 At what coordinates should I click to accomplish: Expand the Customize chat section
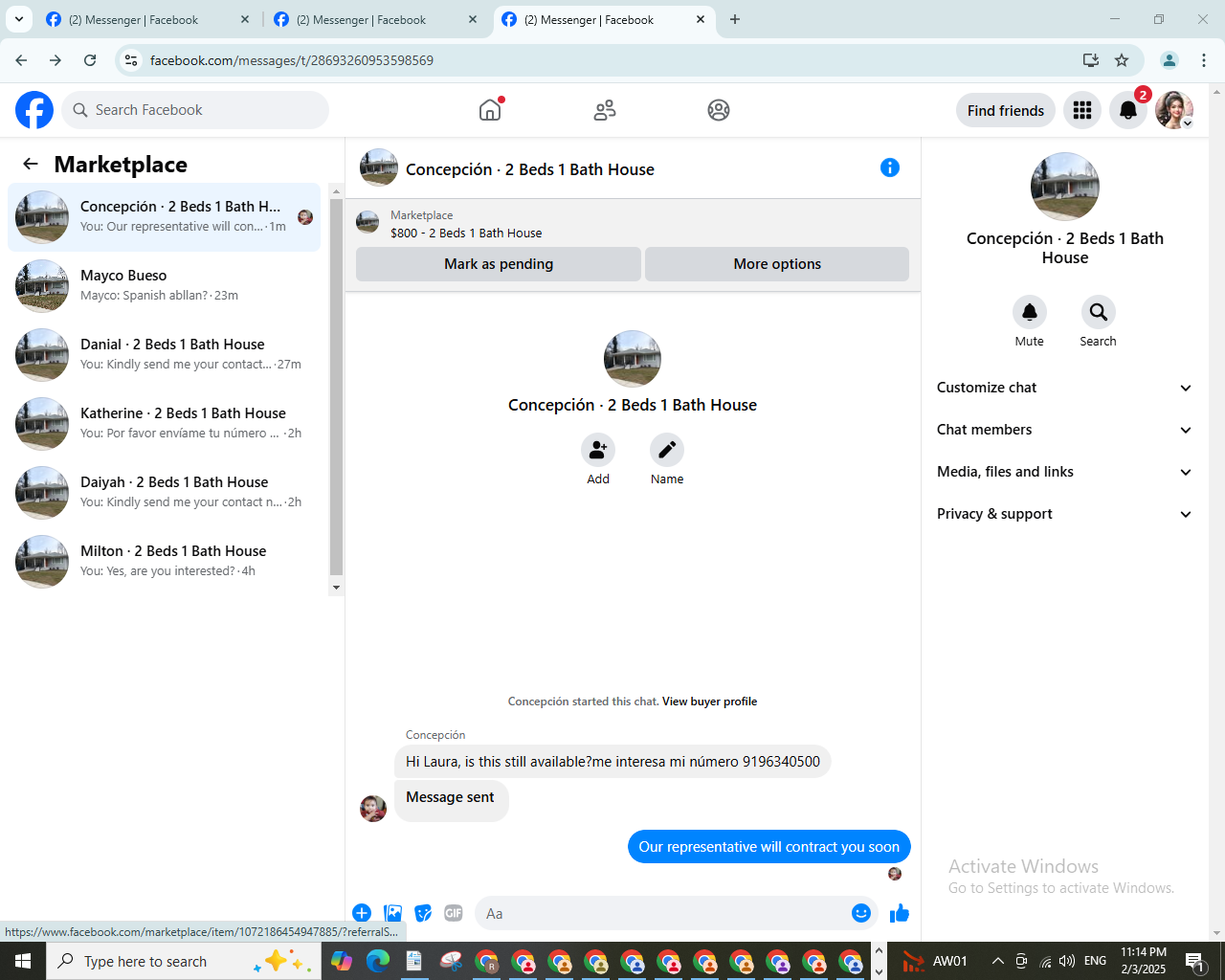(1065, 388)
